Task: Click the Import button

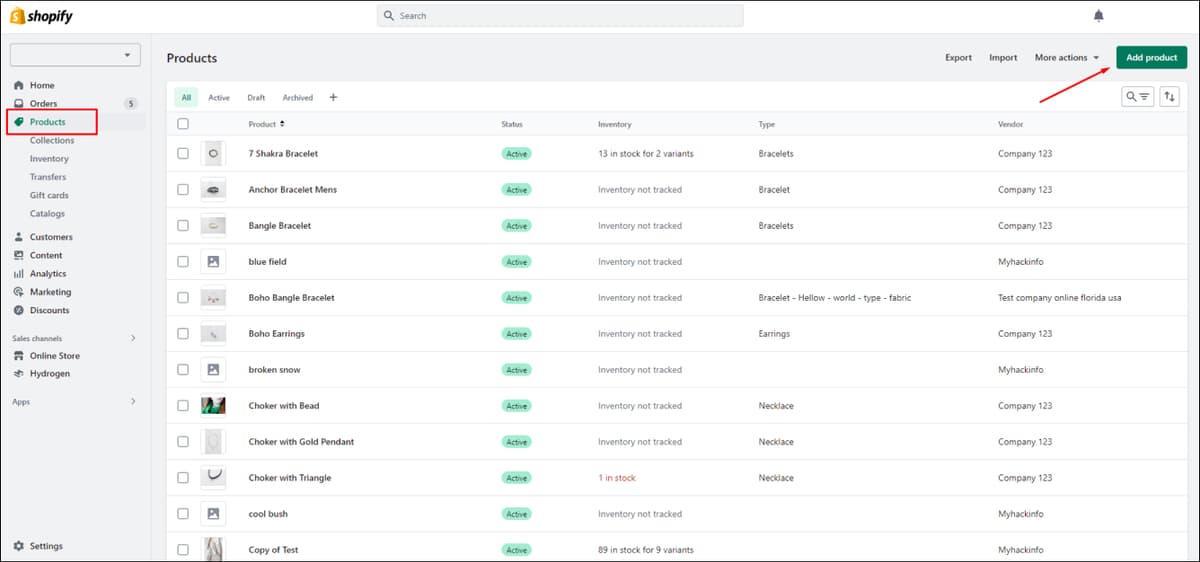Action: coord(1003,57)
